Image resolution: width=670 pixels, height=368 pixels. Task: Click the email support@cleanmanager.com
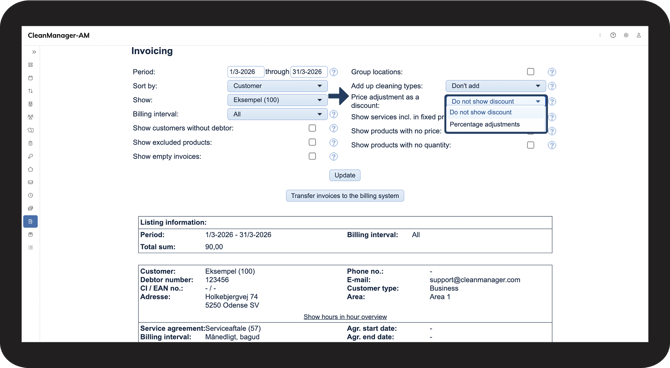coord(475,280)
